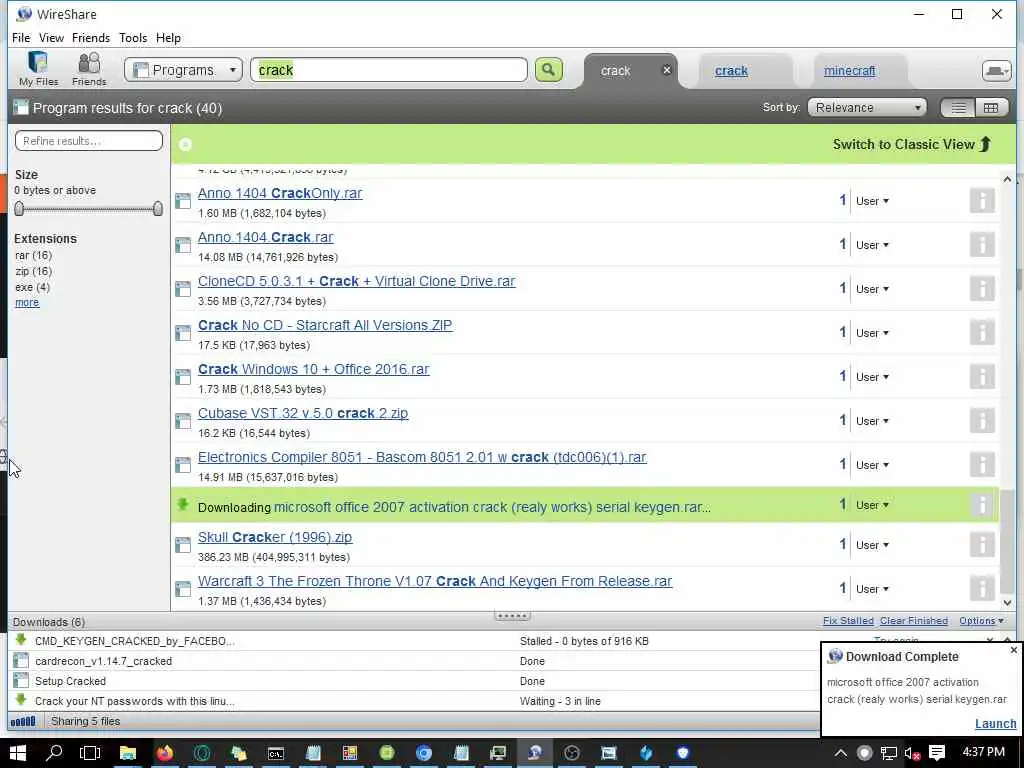Open Warcraft 3 Frozen Throne crack result
1024x768 pixels.
coord(435,581)
